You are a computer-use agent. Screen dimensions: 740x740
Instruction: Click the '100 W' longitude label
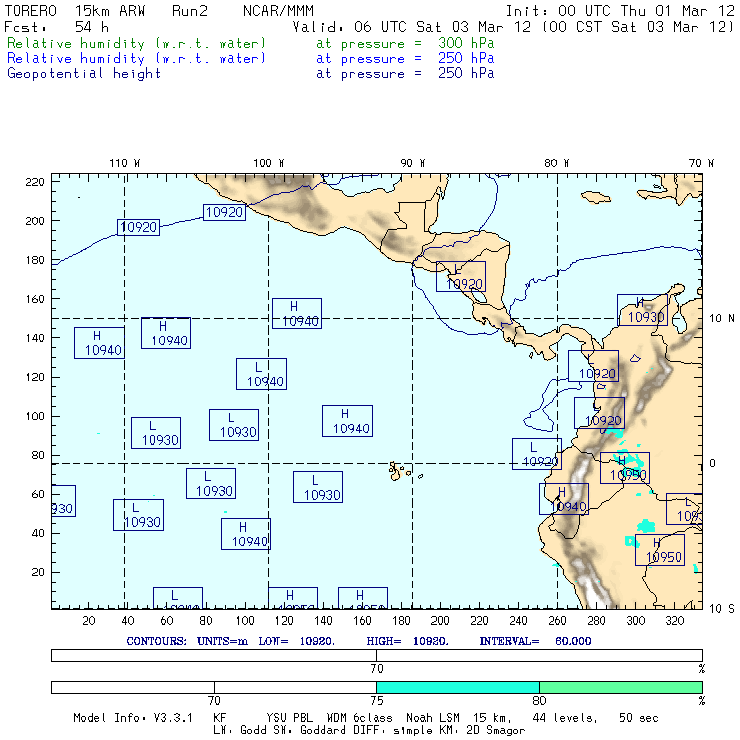(269, 163)
